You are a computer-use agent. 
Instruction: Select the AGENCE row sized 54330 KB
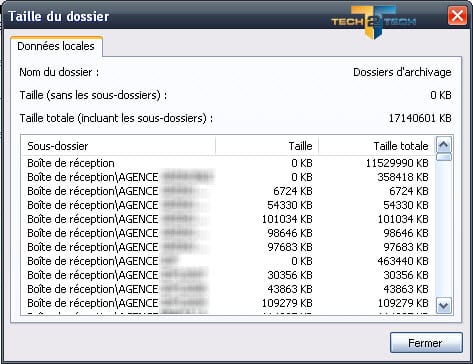click(x=228, y=205)
